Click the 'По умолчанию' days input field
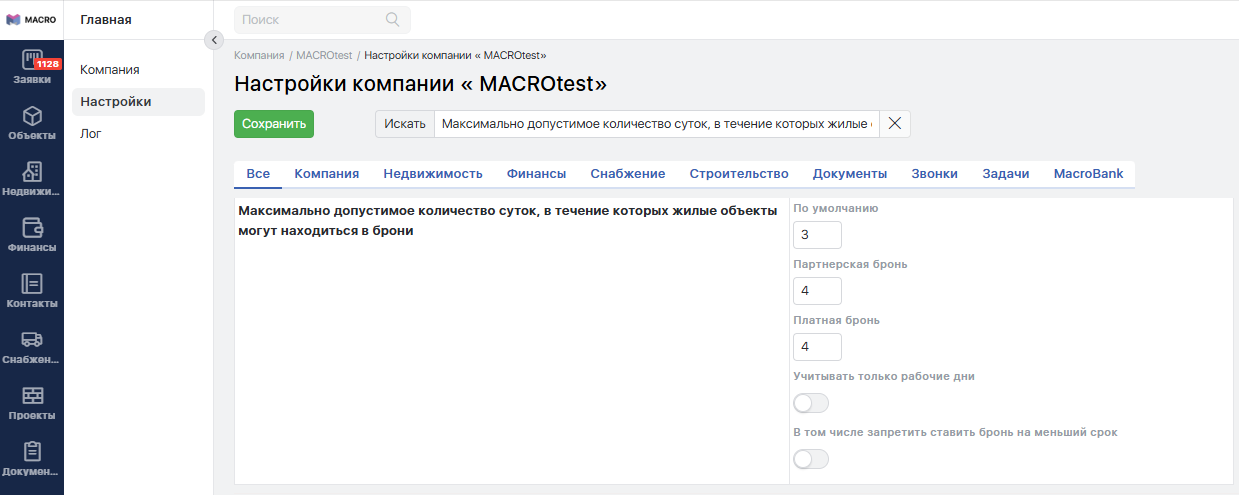The width and height of the screenshot is (1239, 495). coord(817,235)
